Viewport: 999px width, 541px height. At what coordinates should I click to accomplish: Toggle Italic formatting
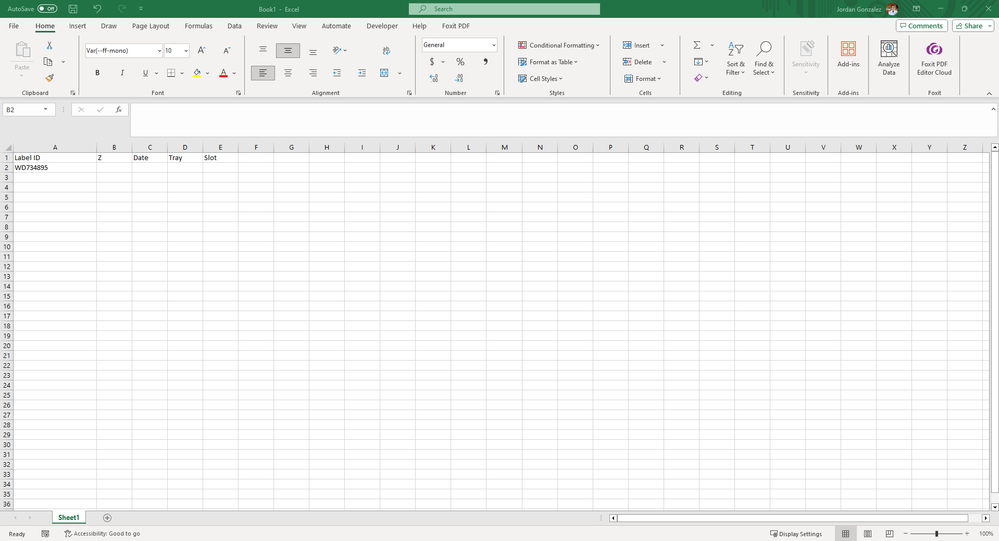(x=122, y=73)
